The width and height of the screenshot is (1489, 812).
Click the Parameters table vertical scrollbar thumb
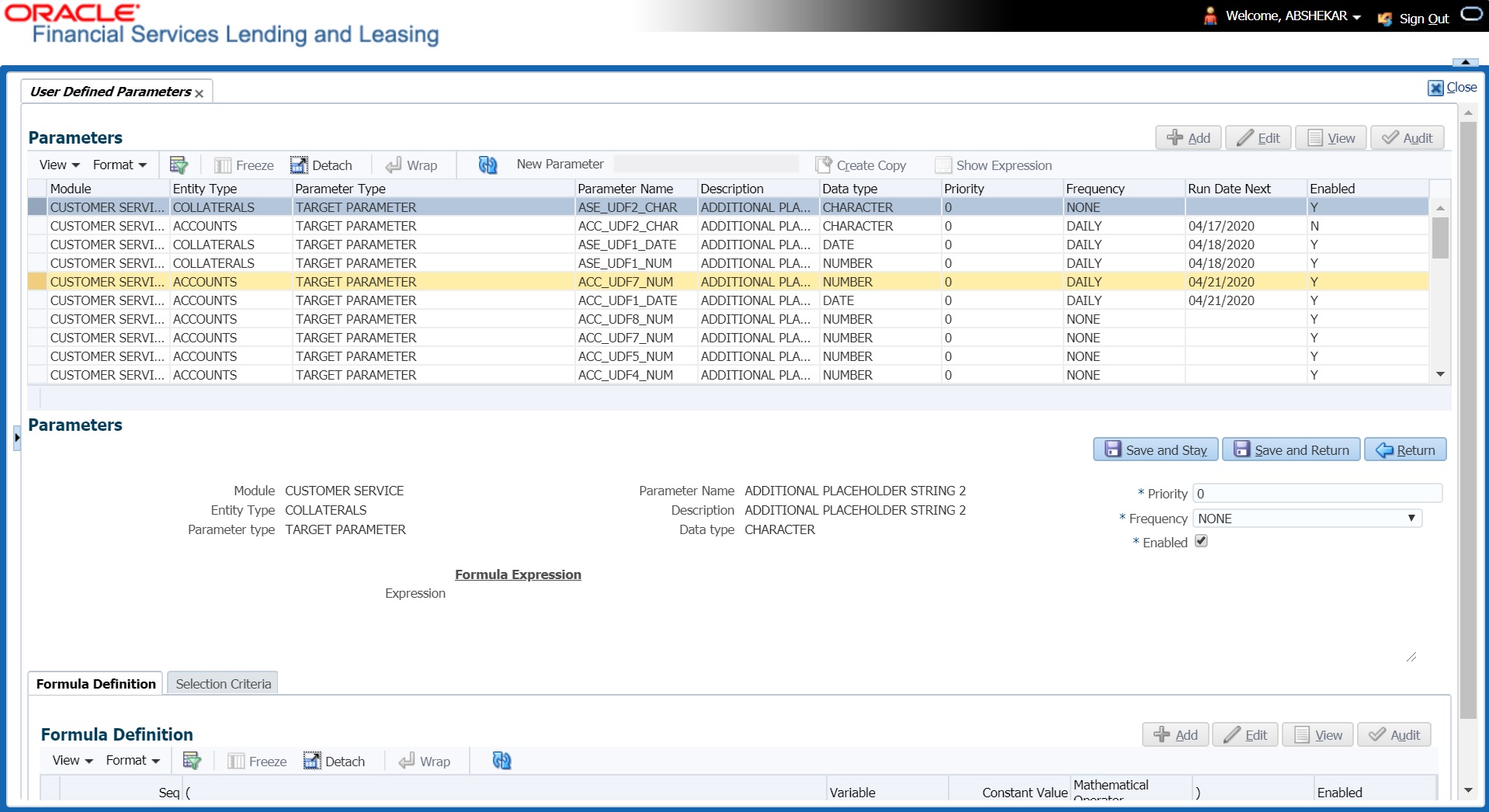tap(1440, 238)
